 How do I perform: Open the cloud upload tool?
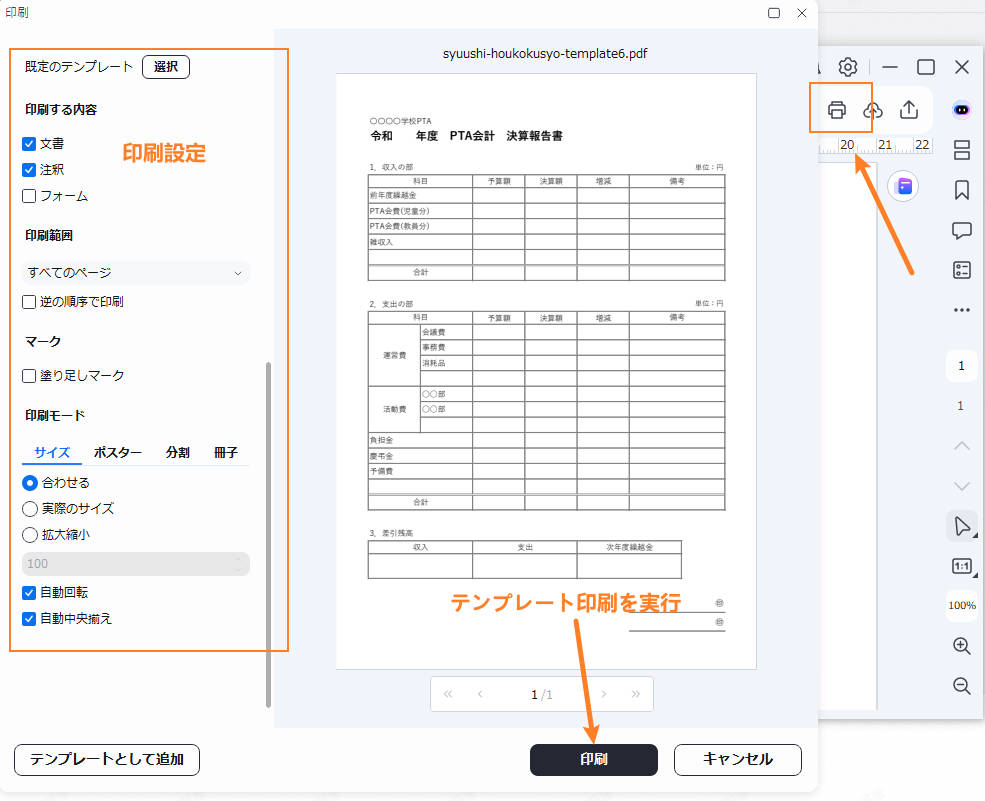pyautogui.click(x=874, y=109)
